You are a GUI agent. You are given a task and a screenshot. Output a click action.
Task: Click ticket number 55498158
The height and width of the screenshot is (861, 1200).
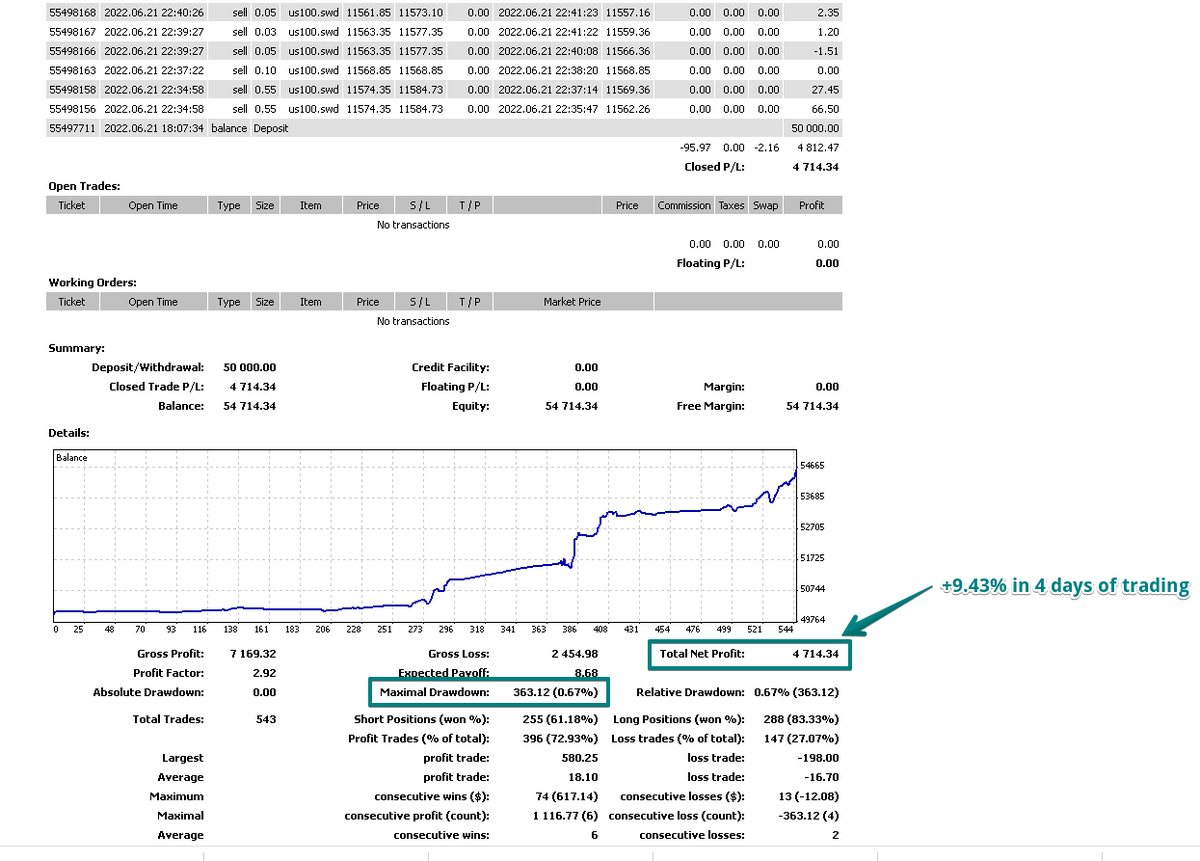(x=72, y=90)
